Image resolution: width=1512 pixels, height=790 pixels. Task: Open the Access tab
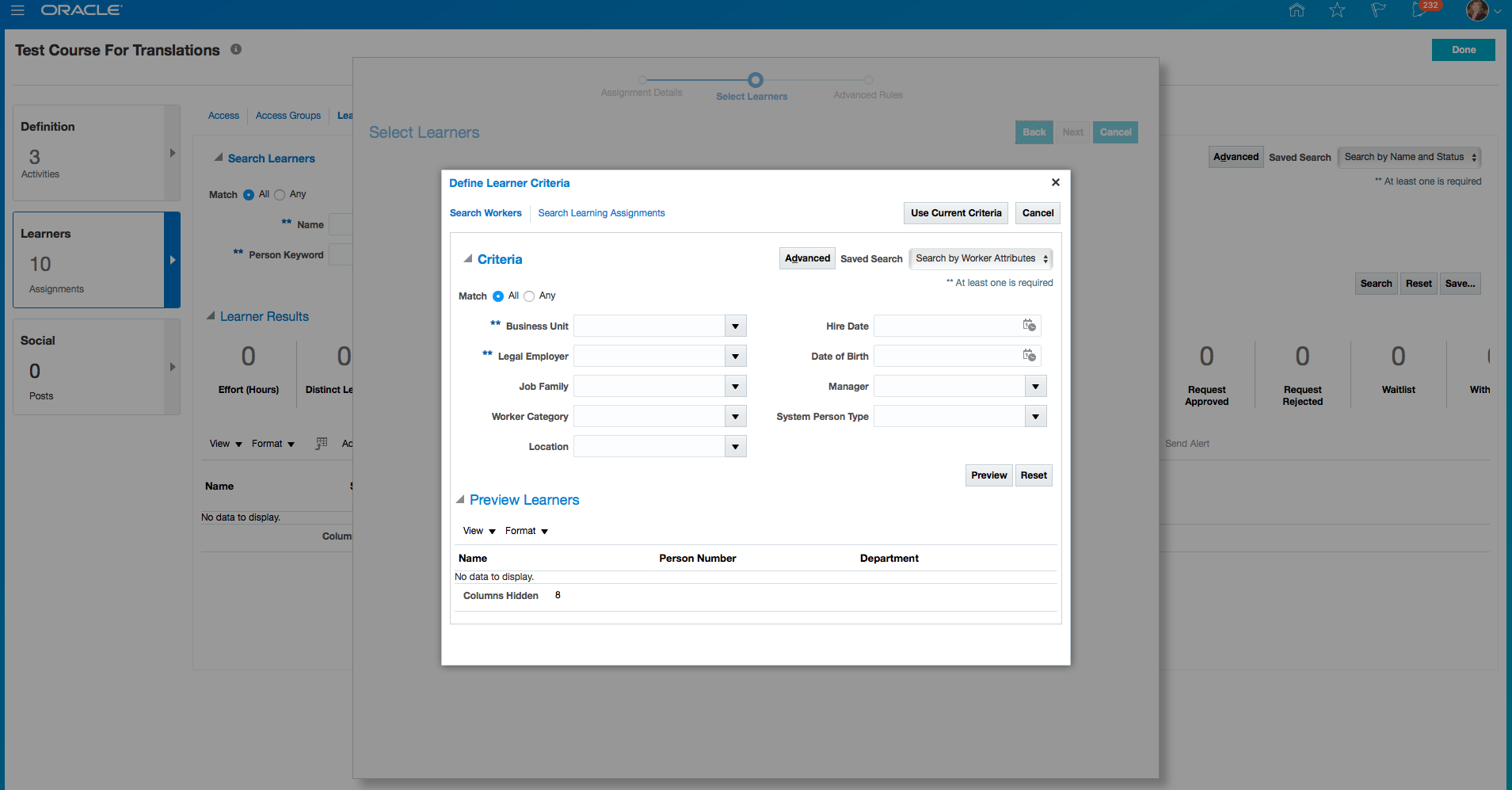(223, 116)
